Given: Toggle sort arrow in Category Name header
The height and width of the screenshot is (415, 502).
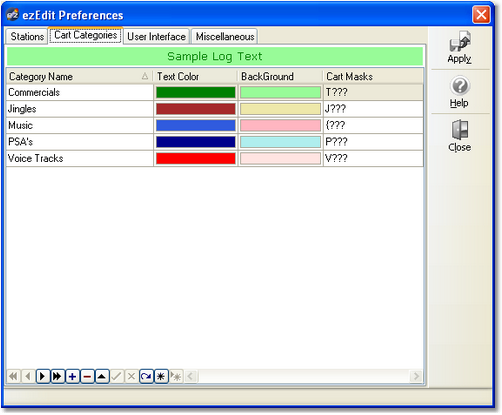Looking at the screenshot, I should [x=145, y=76].
